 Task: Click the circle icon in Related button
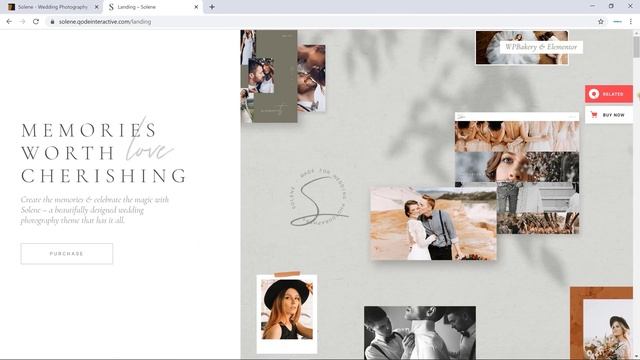pos(594,94)
